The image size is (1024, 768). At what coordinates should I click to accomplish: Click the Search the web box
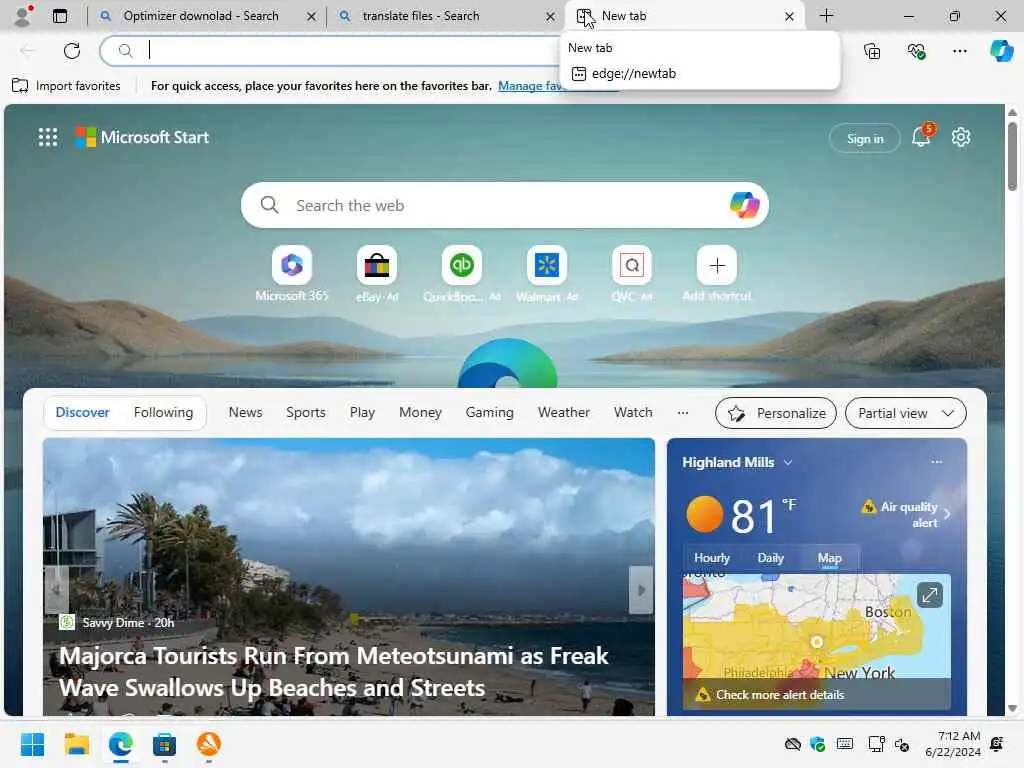click(504, 205)
